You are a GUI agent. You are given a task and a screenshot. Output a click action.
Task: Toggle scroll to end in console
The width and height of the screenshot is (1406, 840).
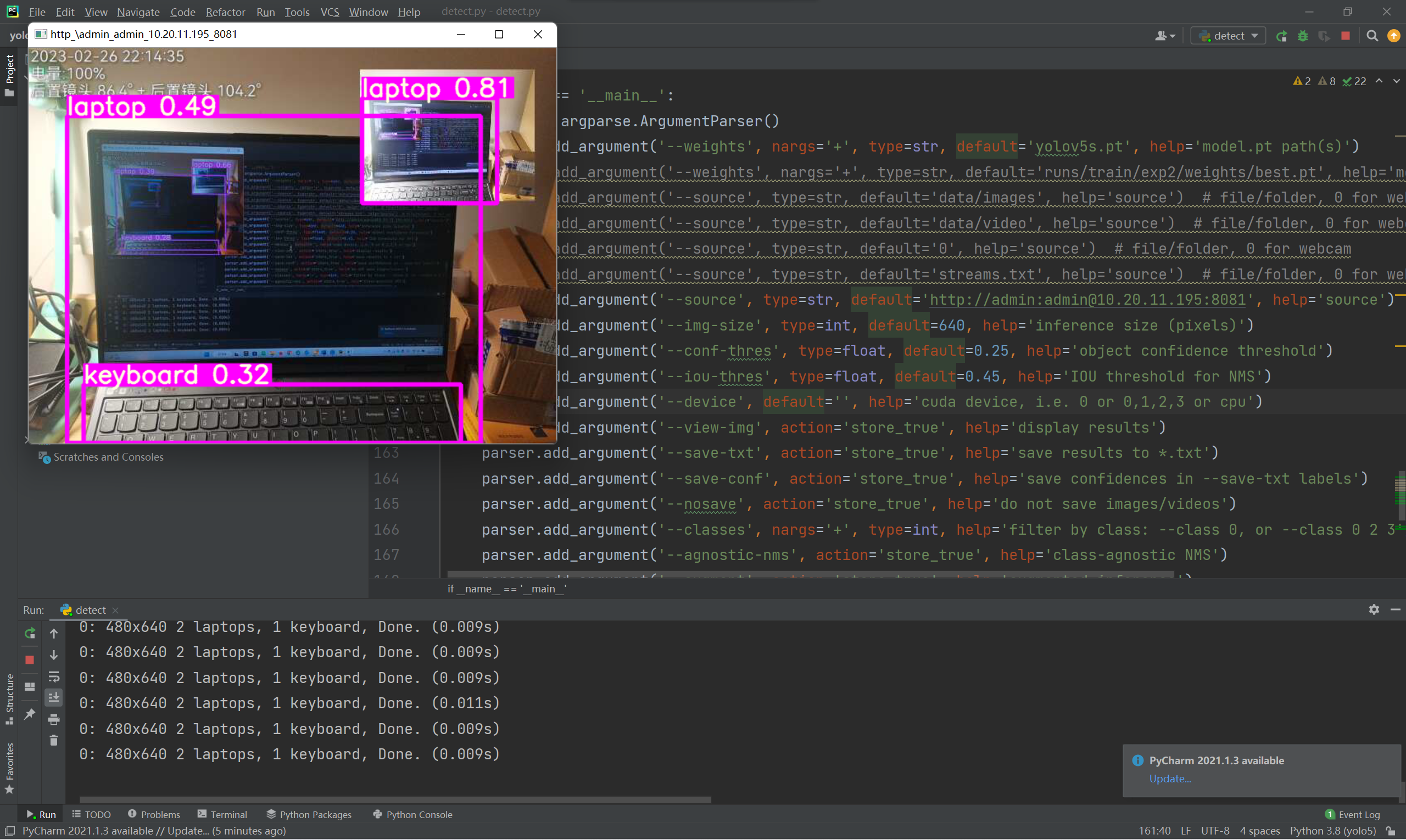54,697
